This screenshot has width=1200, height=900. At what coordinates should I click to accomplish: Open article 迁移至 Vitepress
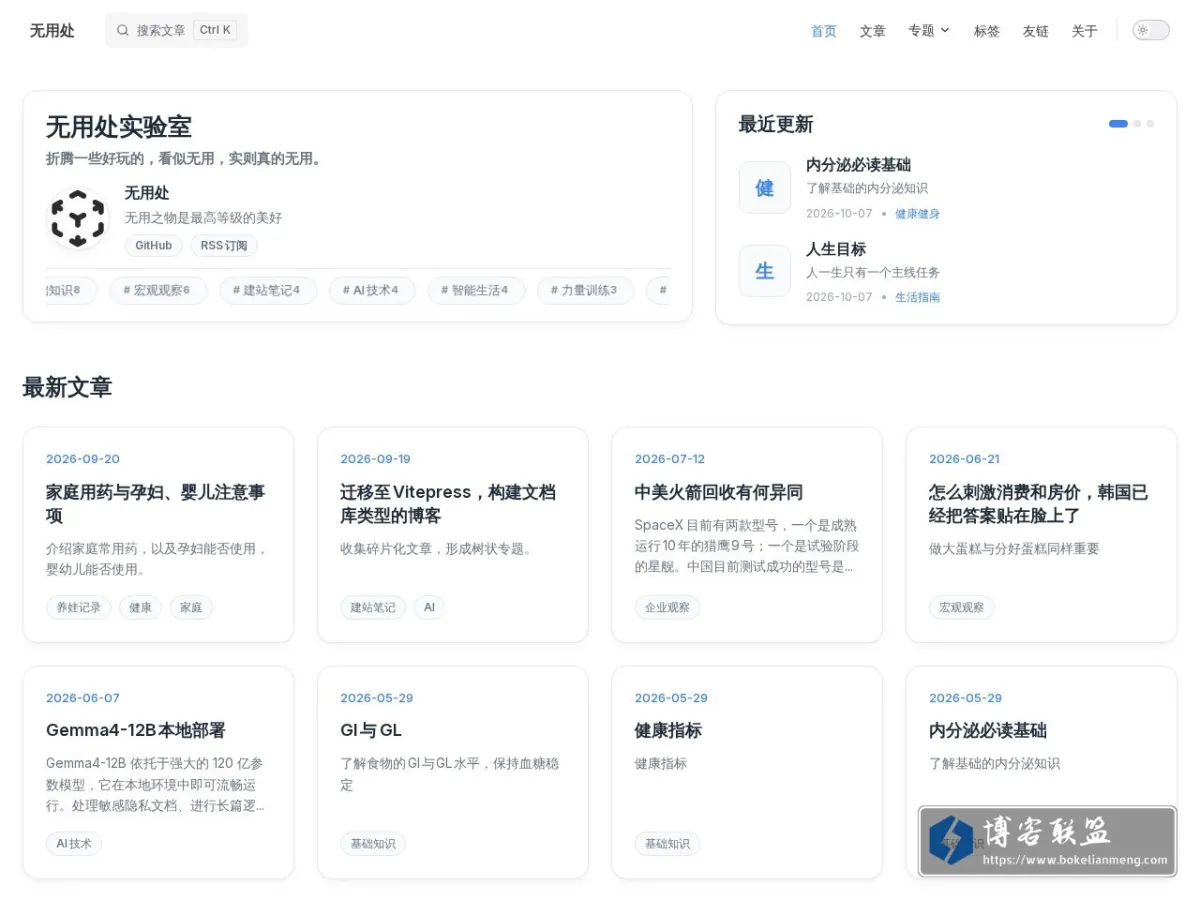pyautogui.click(x=448, y=504)
